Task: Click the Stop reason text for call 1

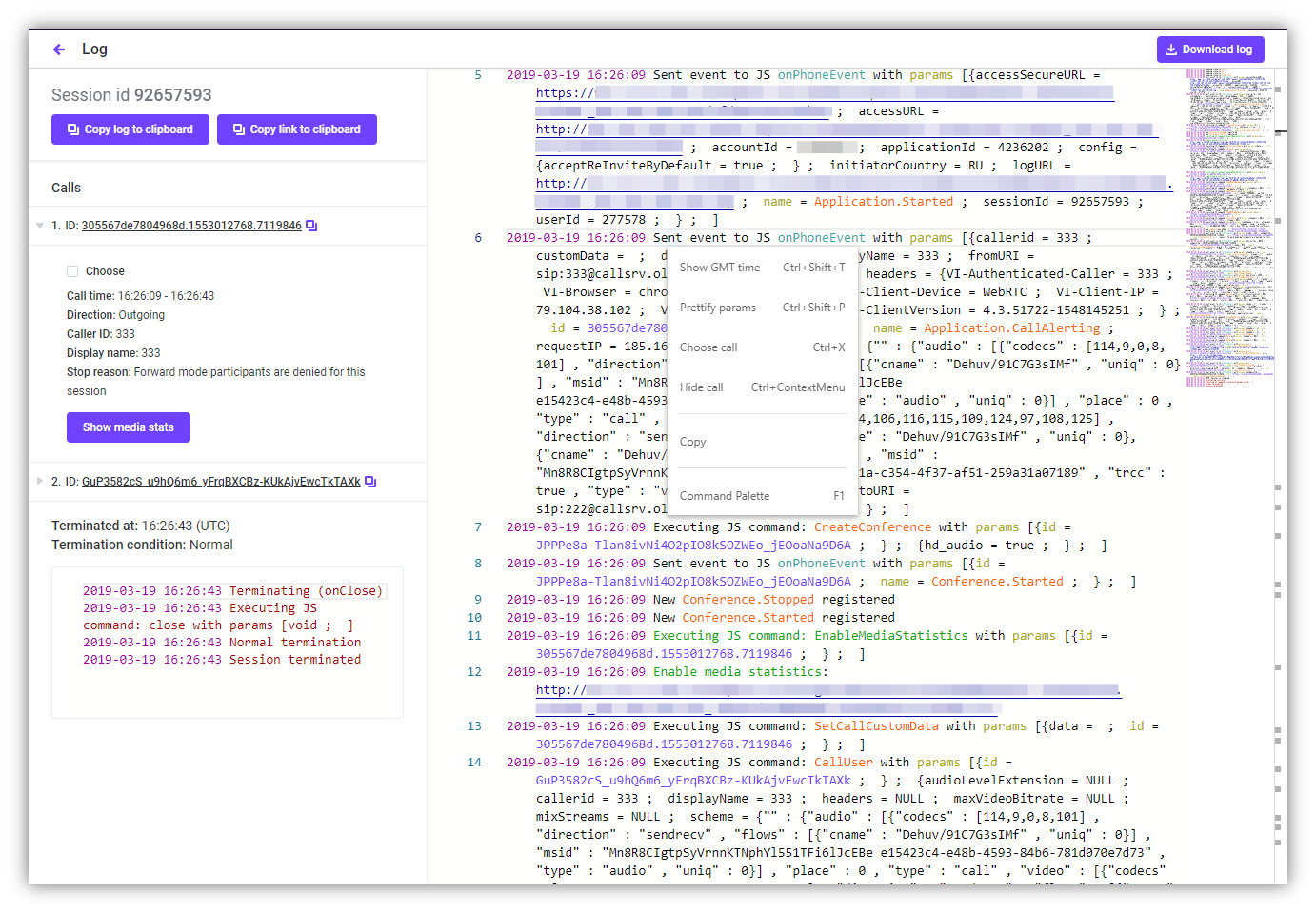Action: [x=216, y=382]
